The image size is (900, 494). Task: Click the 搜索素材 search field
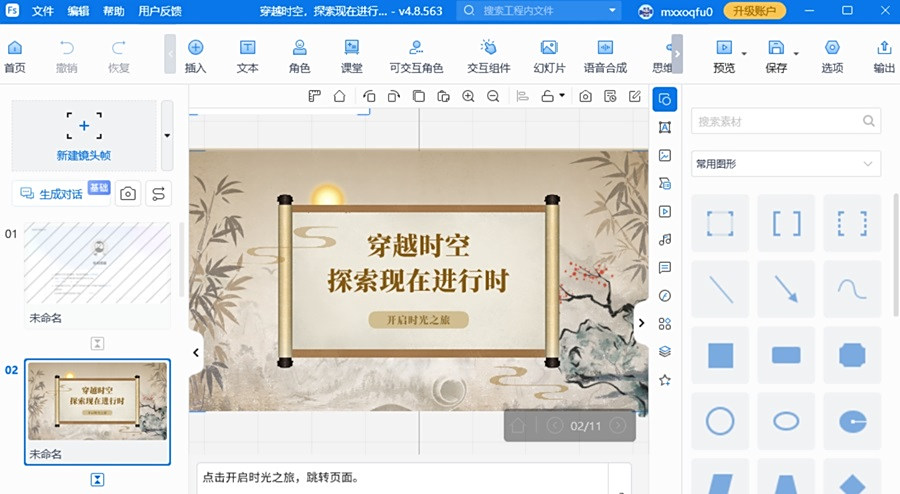(775, 122)
